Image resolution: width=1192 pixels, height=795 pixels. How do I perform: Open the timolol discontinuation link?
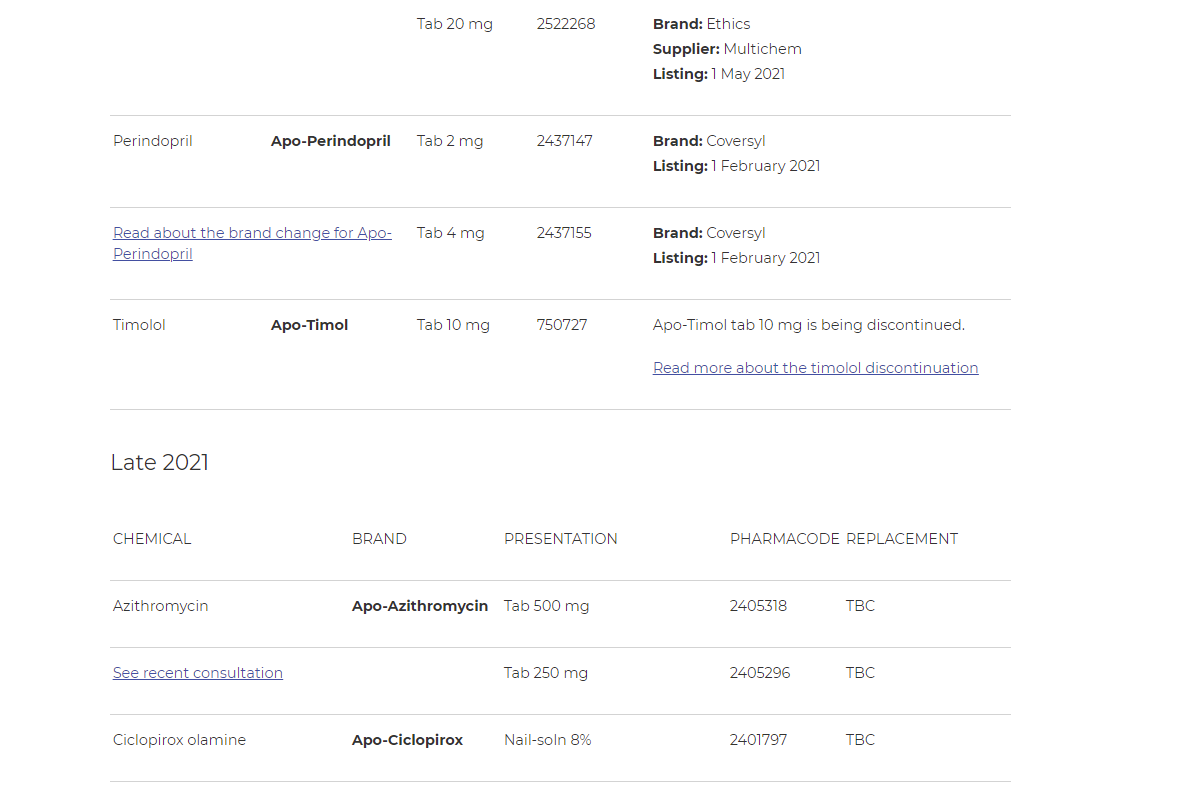[815, 368]
